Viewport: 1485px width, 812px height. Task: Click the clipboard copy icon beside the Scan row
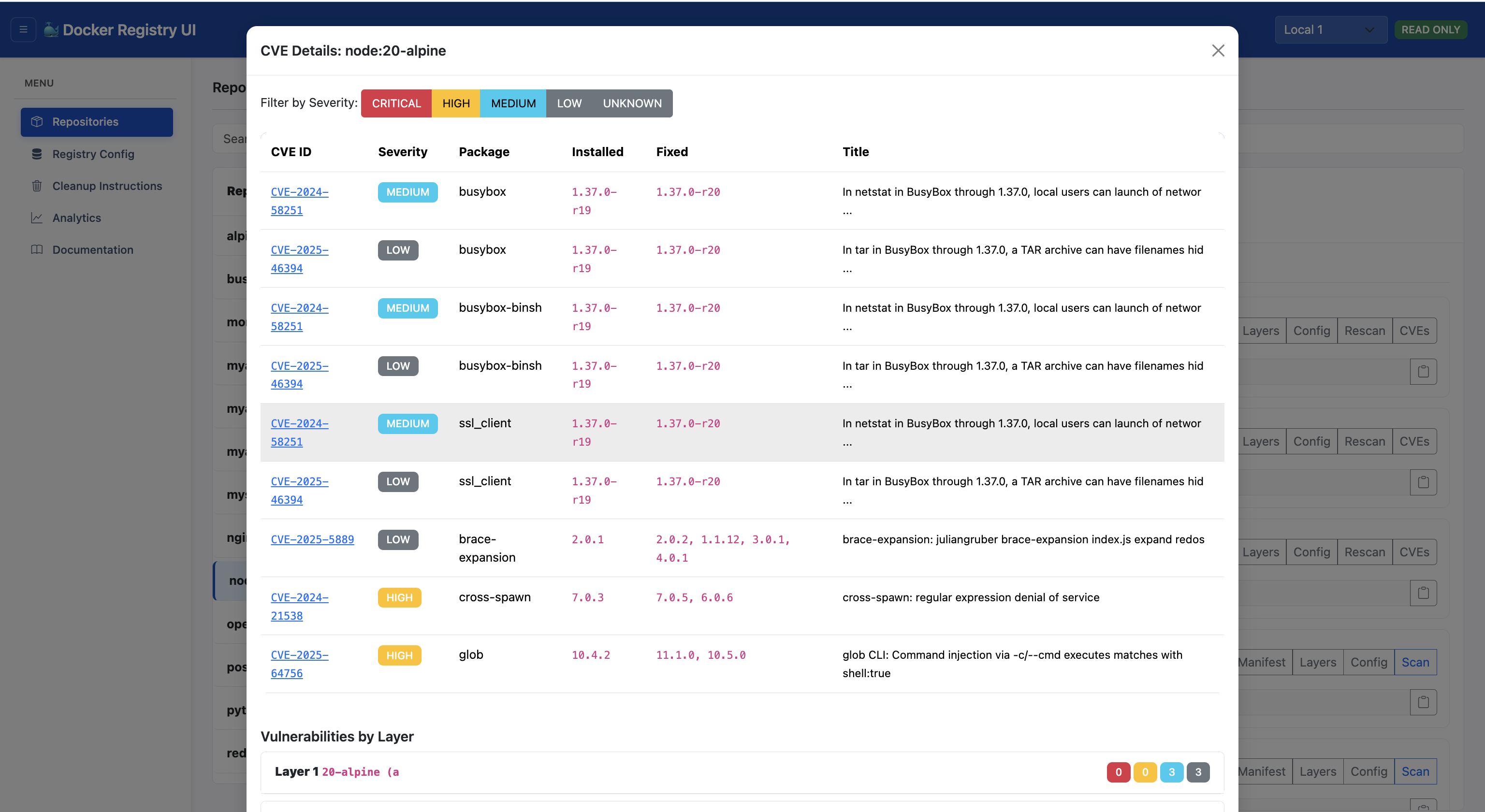(x=1423, y=702)
